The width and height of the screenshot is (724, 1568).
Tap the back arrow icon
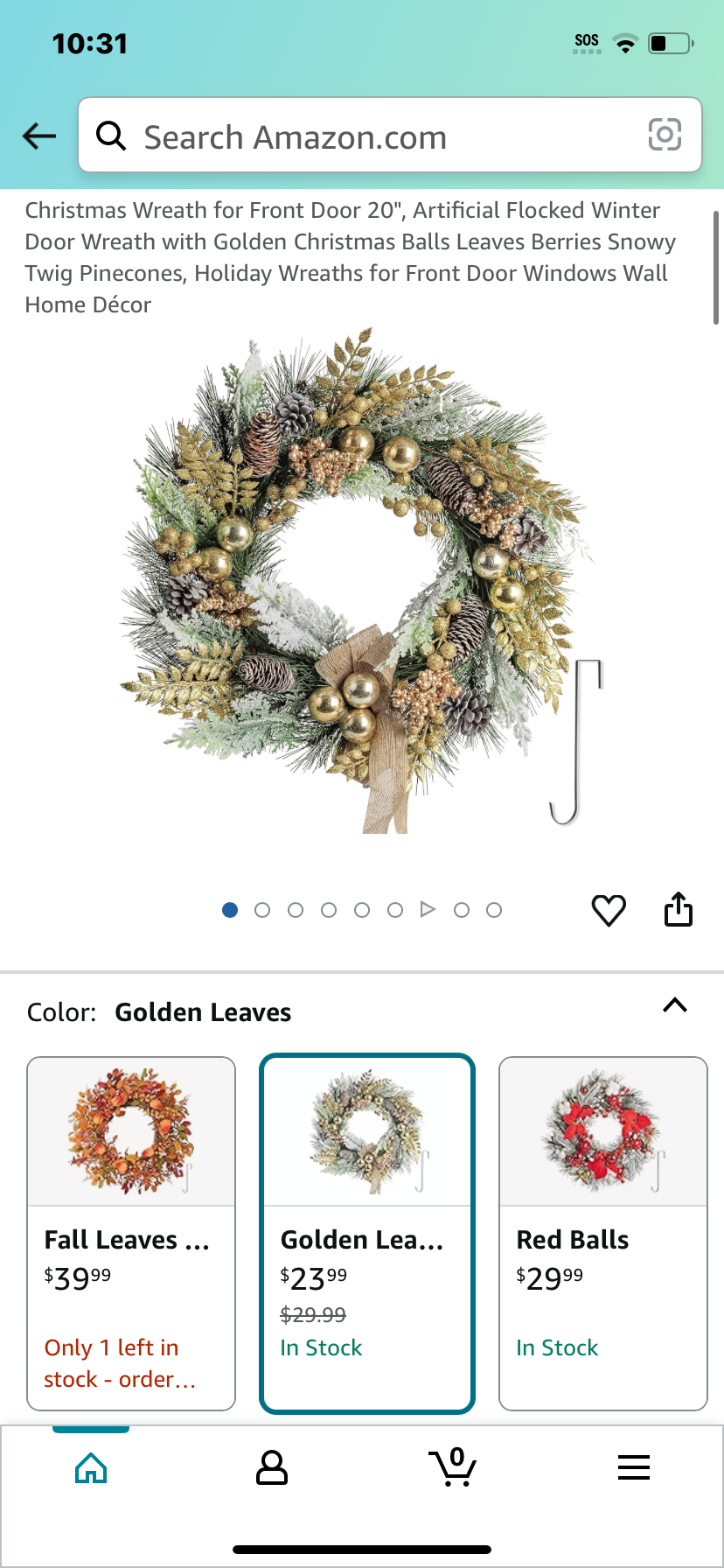tap(39, 136)
